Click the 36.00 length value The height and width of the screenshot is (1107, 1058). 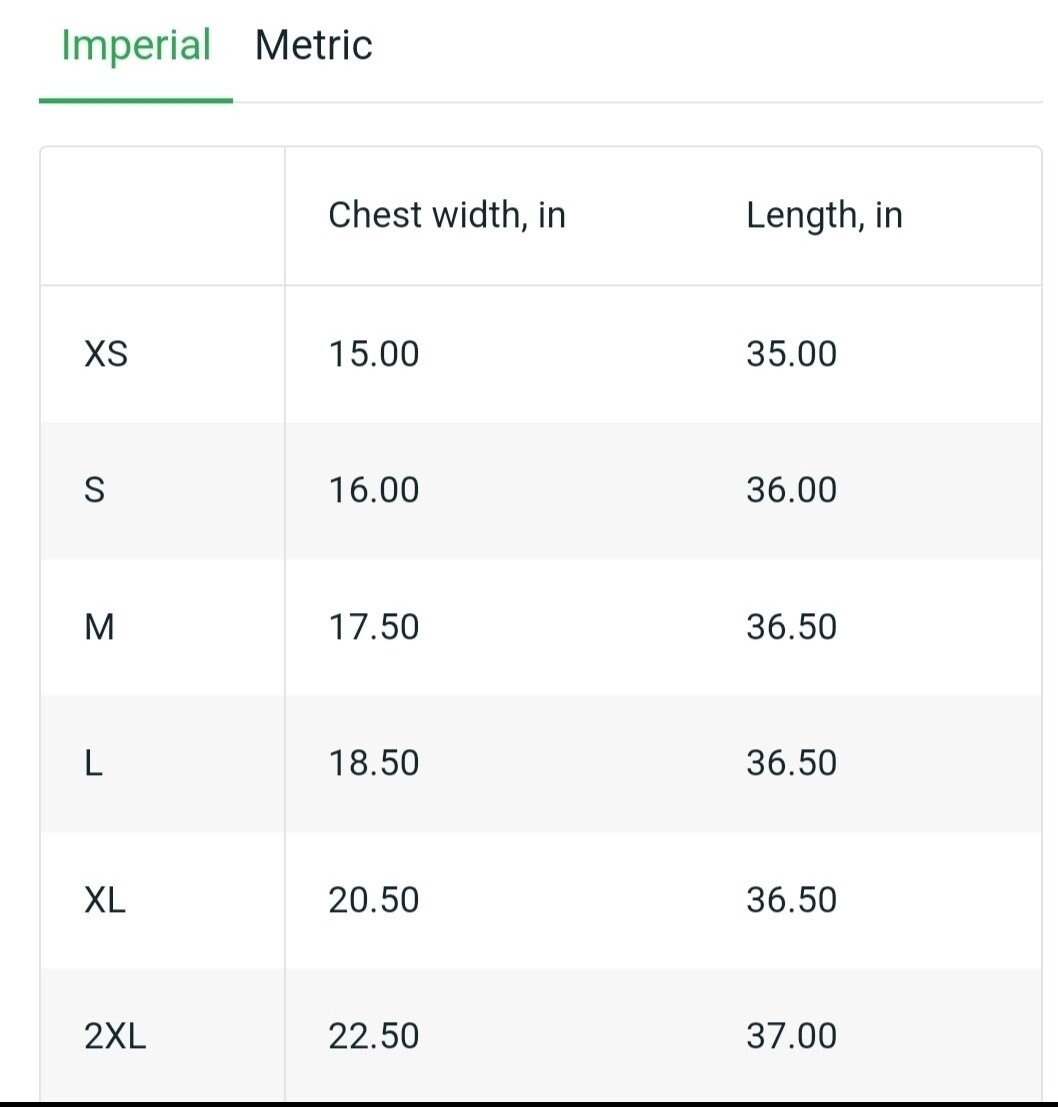pyautogui.click(x=792, y=490)
